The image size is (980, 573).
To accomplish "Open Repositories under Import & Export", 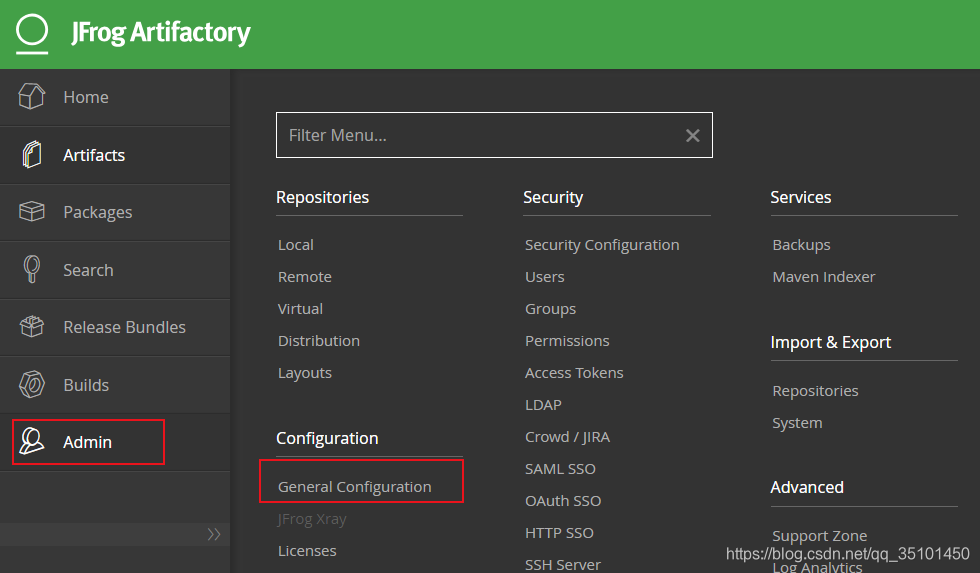I will [815, 391].
